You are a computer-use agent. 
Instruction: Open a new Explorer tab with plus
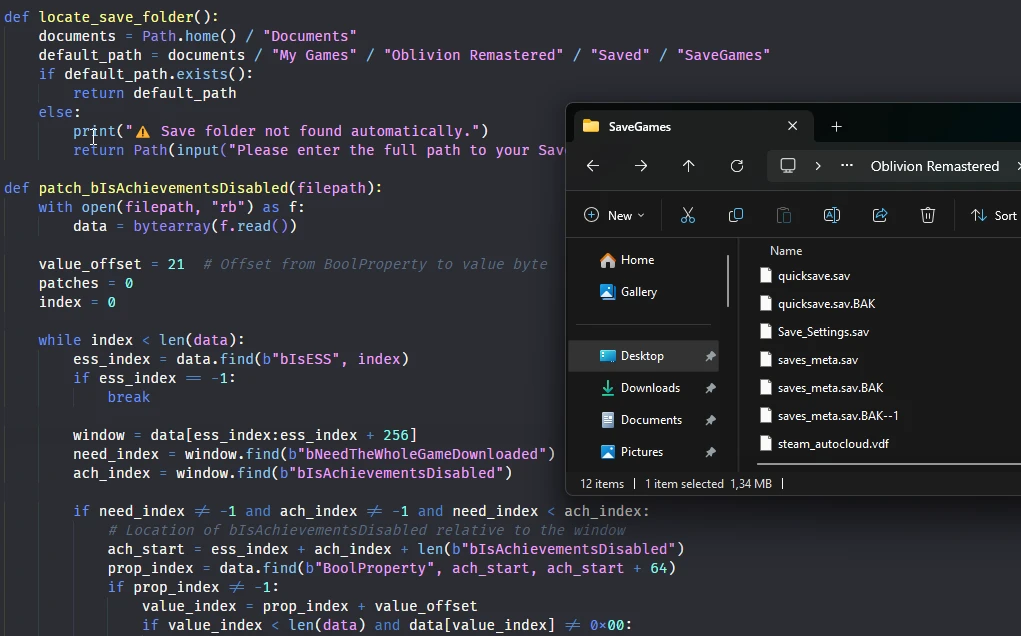click(x=837, y=127)
